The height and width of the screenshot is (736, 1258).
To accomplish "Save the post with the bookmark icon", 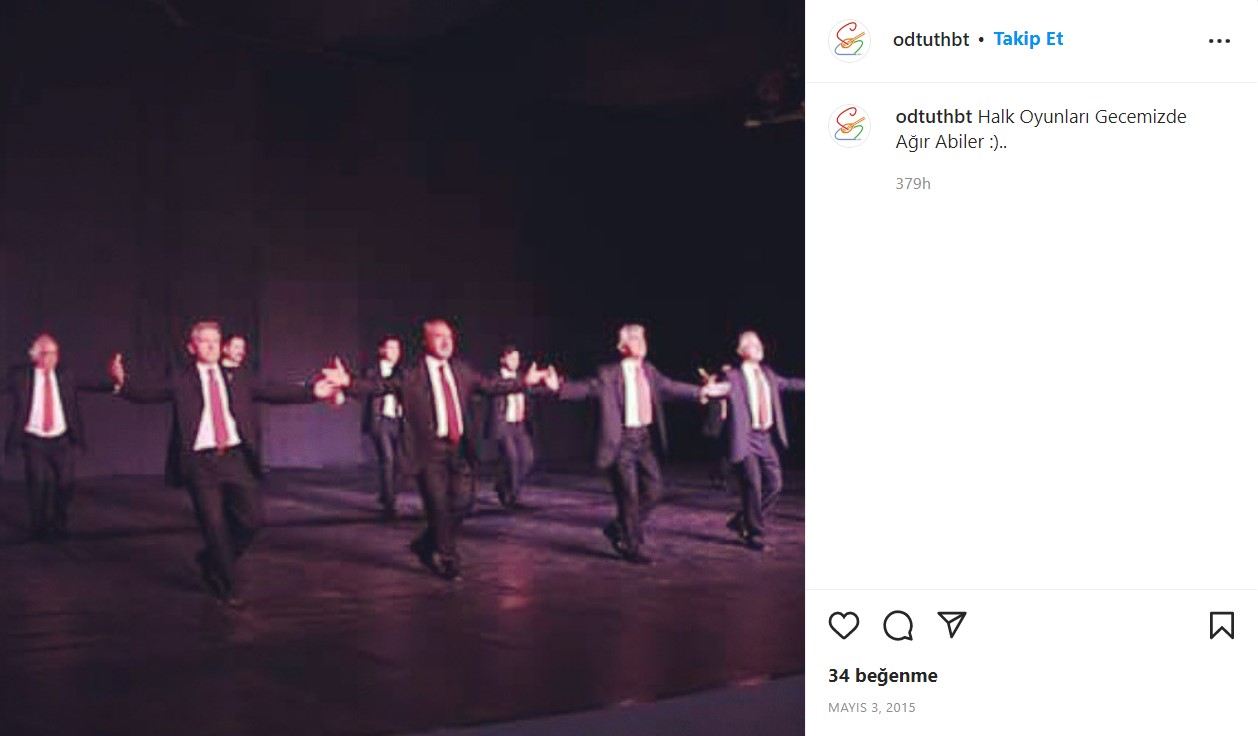I will click(1222, 625).
